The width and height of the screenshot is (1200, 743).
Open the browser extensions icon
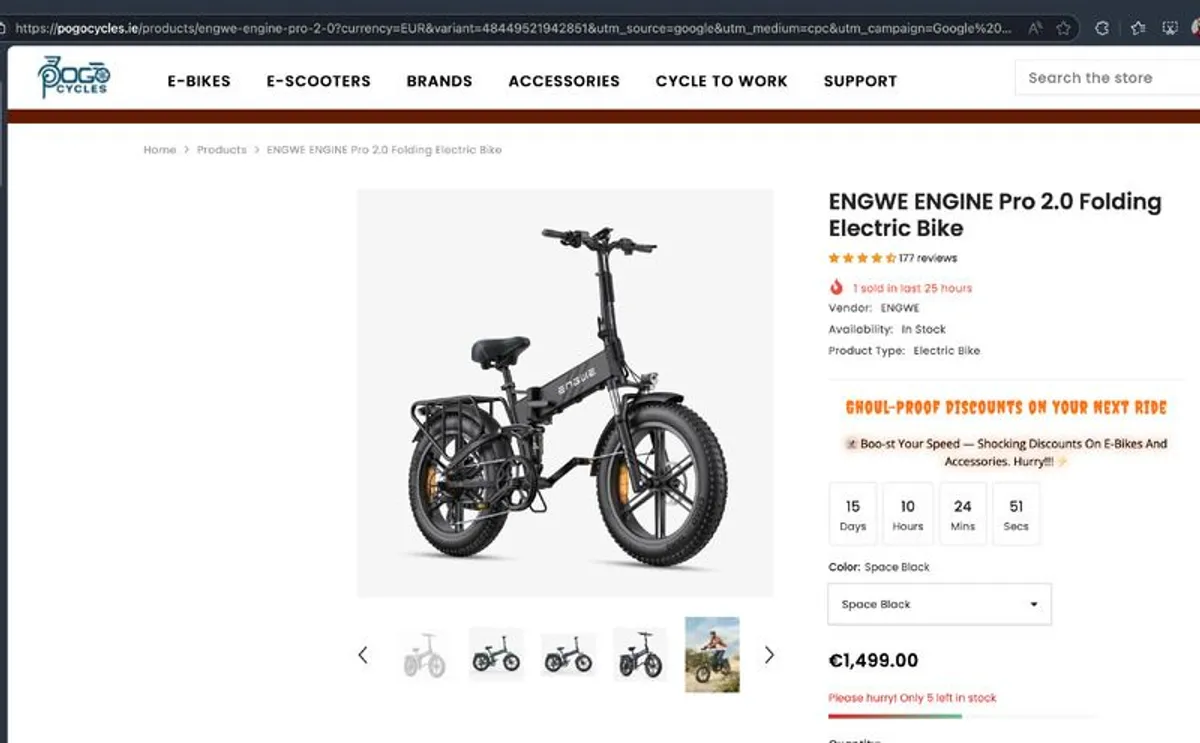coord(1103,28)
